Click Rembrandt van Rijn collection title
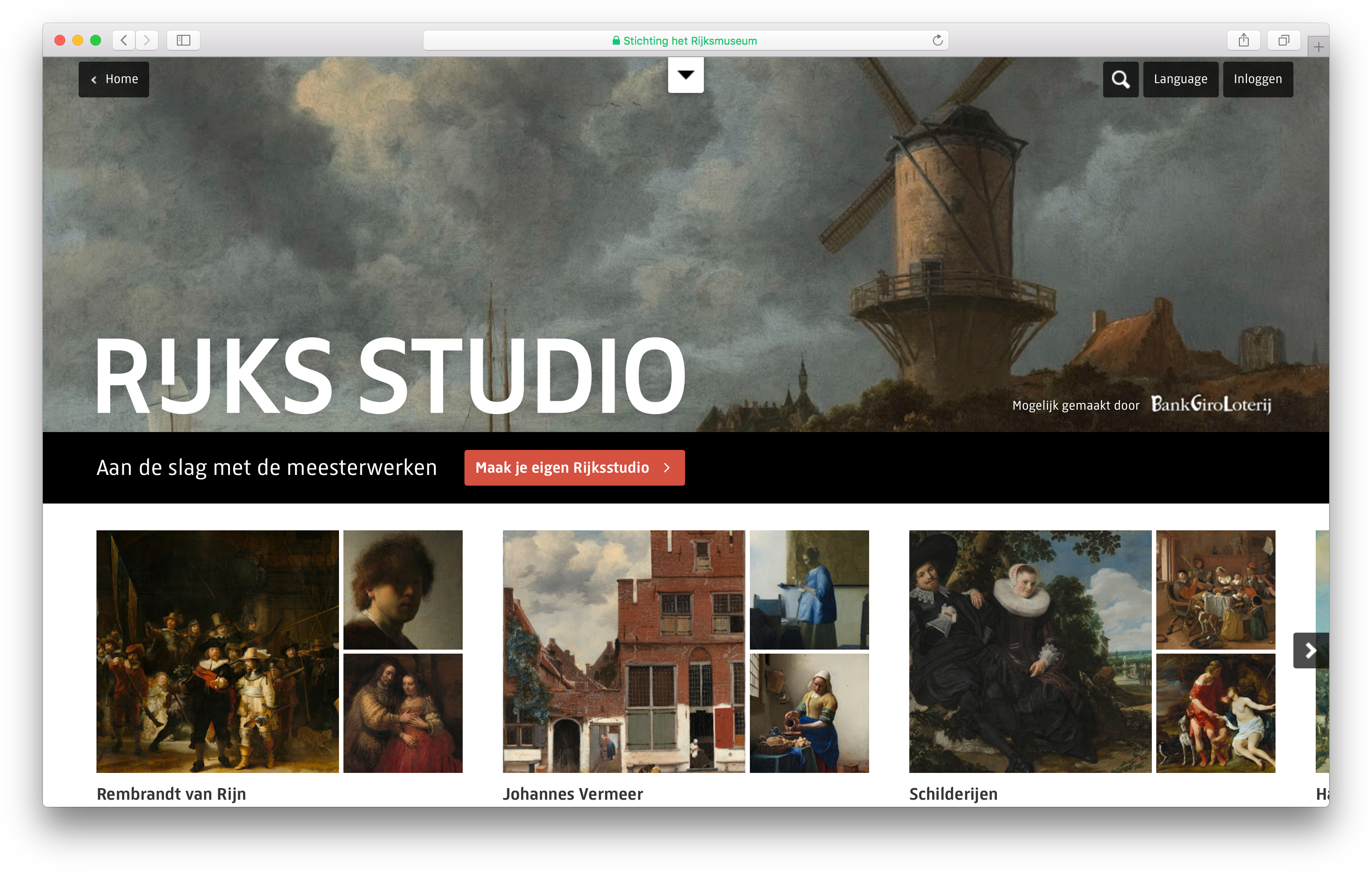Image resolution: width=1372 pixels, height=873 pixels. pos(171,794)
